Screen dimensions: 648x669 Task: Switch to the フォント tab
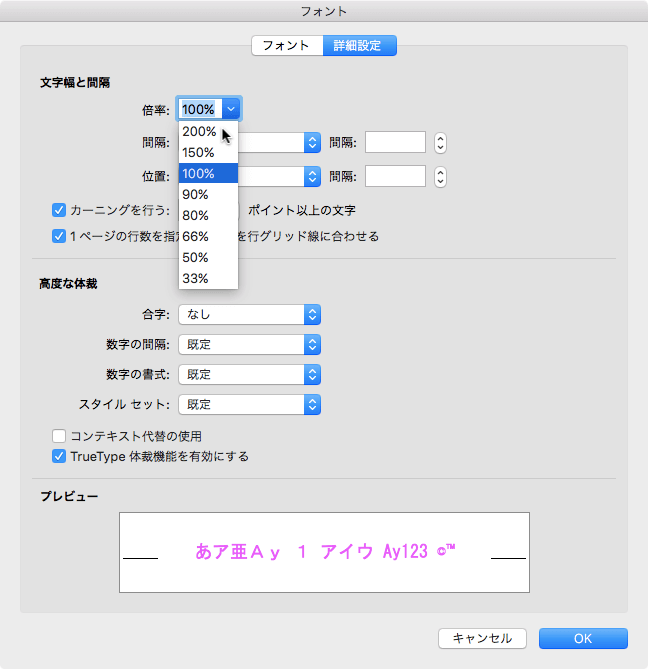(286, 46)
